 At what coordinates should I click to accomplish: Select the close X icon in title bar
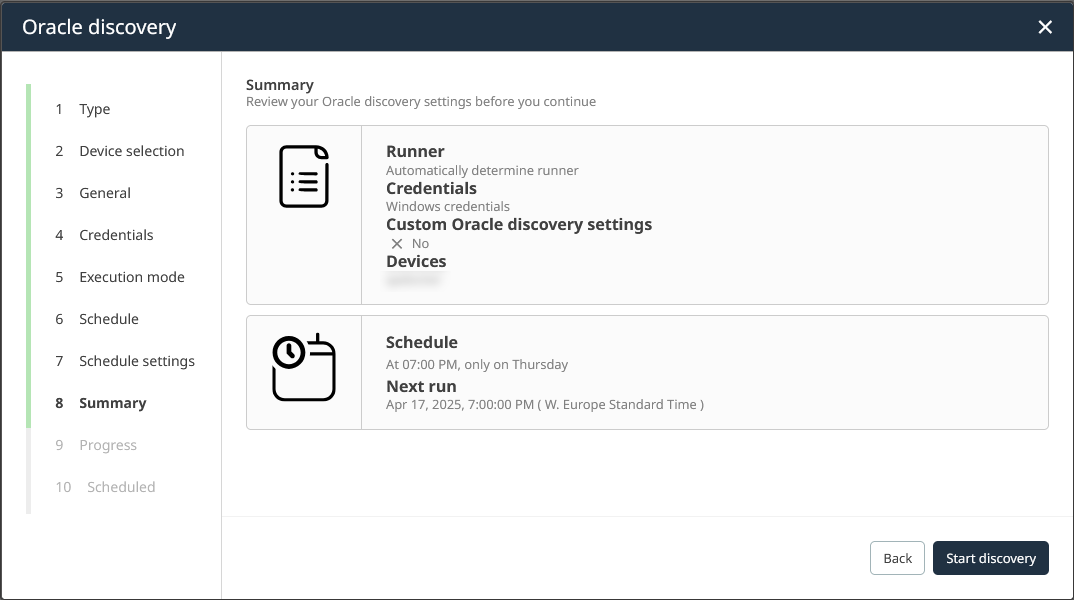click(1045, 27)
